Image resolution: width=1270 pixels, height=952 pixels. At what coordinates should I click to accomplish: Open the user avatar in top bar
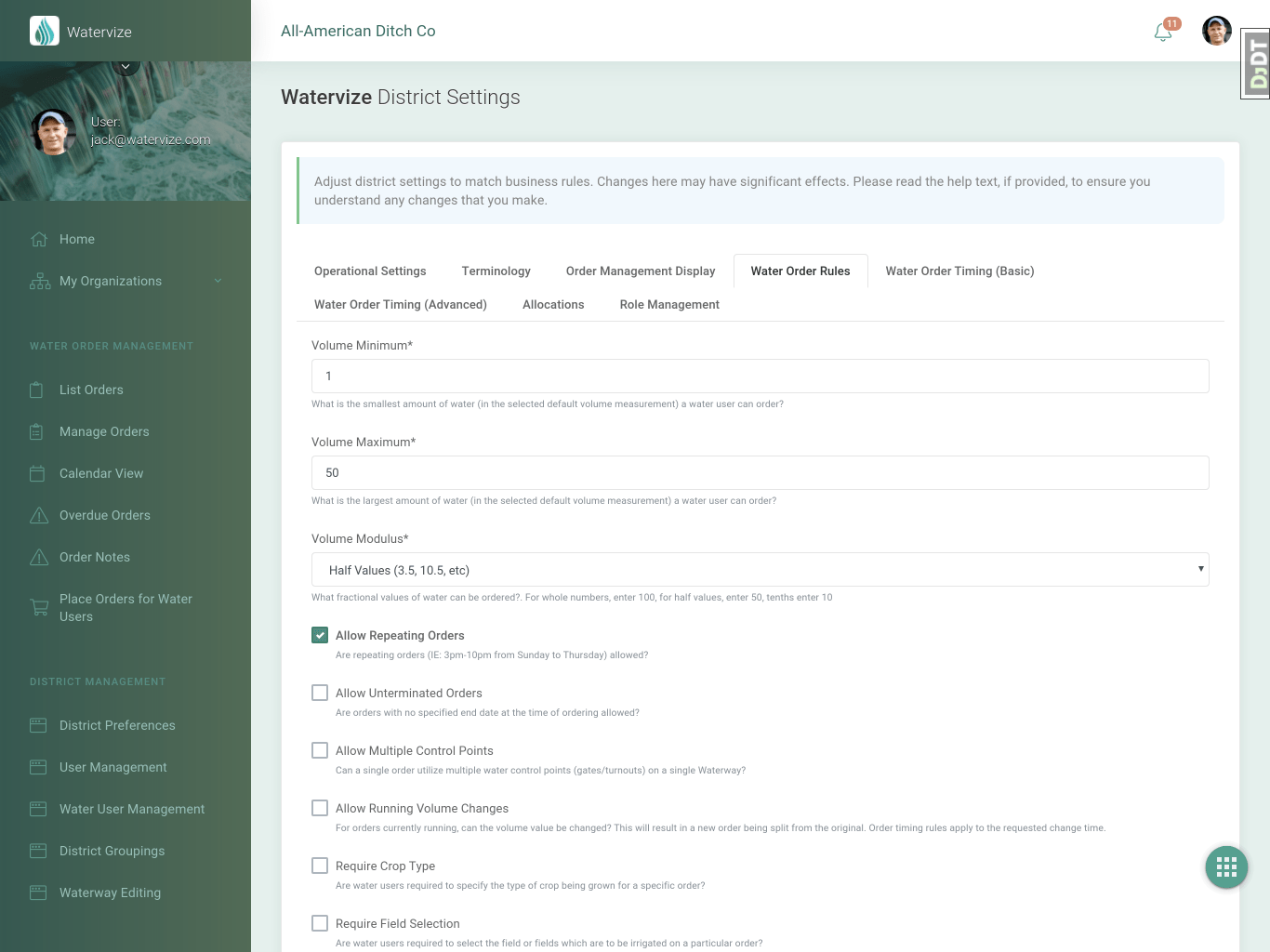point(1217,31)
